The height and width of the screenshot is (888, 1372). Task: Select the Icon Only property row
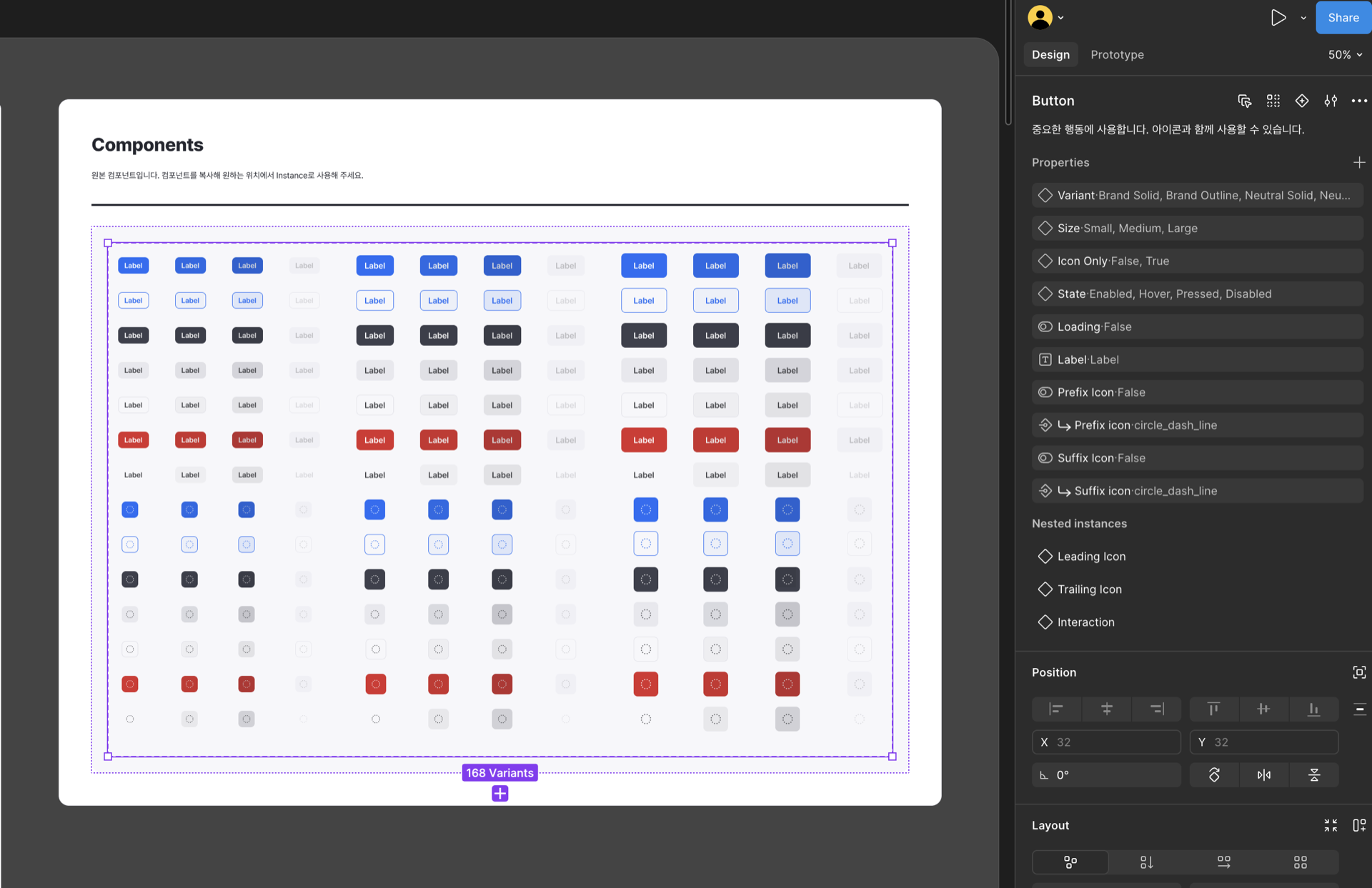point(1198,261)
